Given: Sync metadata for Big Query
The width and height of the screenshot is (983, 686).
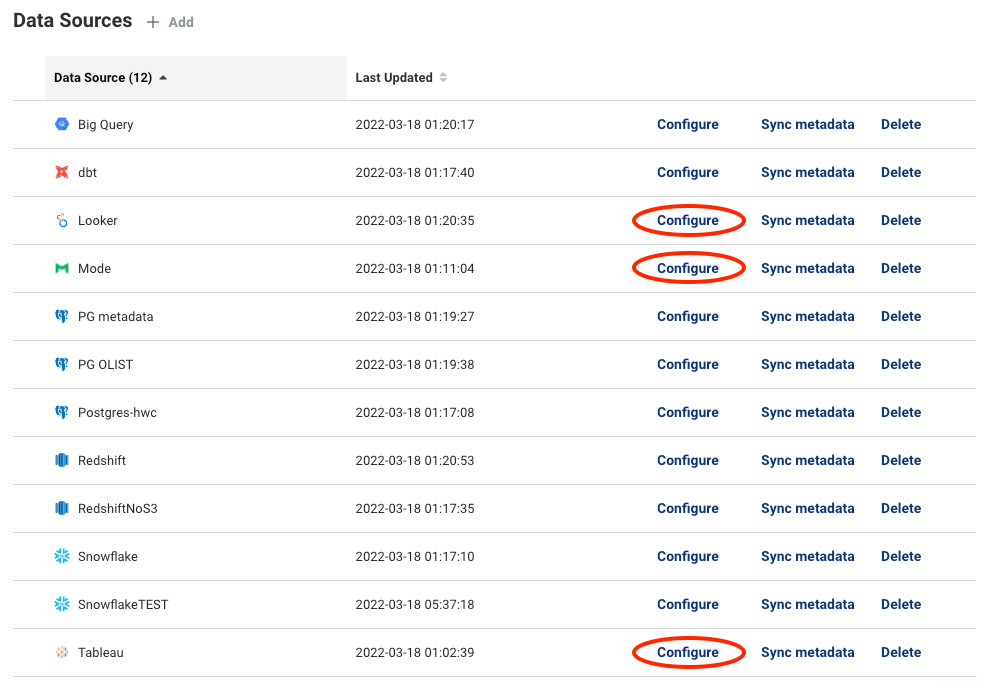Looking at the screenshot, I should 807,125.
